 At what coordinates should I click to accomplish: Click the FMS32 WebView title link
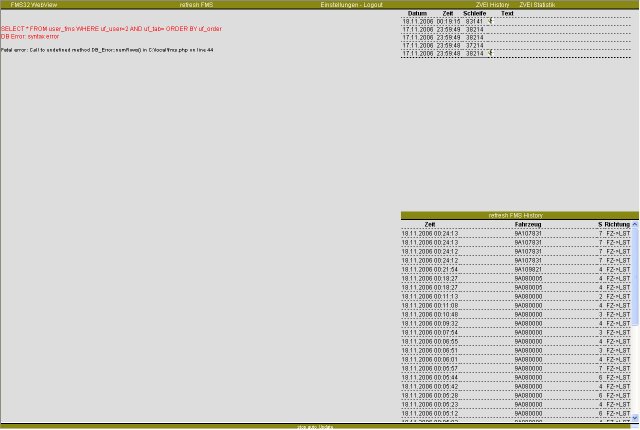click(x=34, y=5)
